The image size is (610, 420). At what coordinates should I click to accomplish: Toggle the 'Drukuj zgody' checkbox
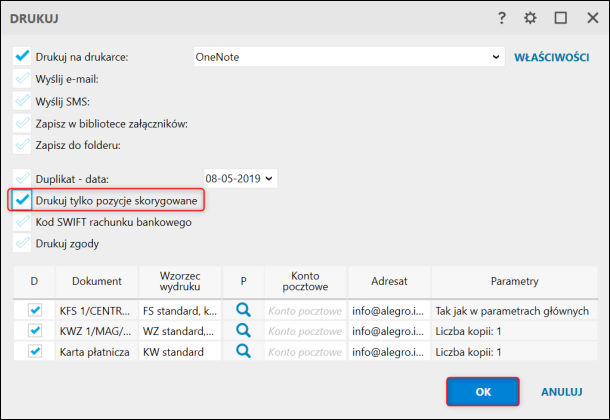point(22,243)
